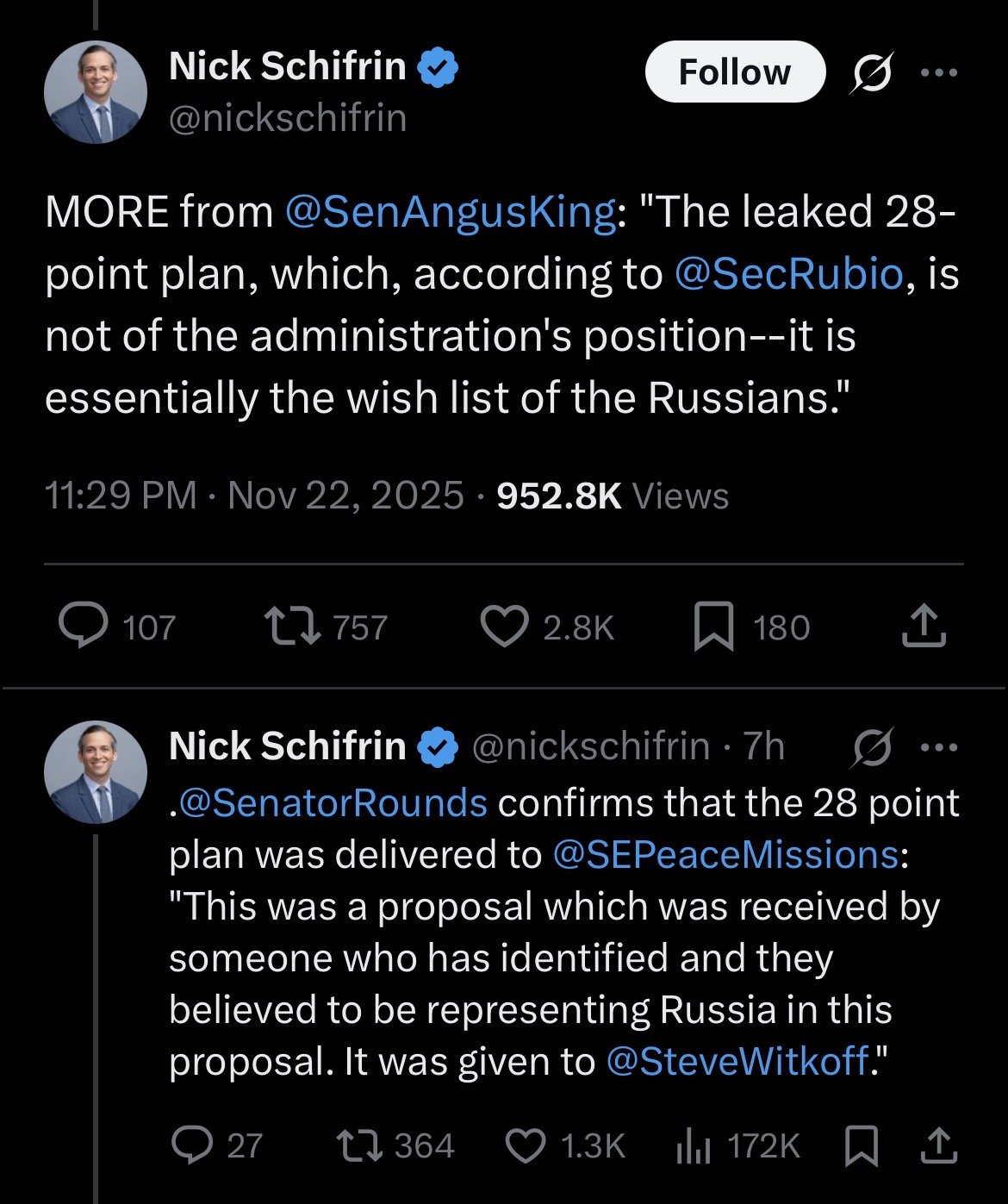The height and width of the screenshot is (1204, 1008).
Task: Open Nick Schifrin's profile picture on main post
Action: [96, 92]
